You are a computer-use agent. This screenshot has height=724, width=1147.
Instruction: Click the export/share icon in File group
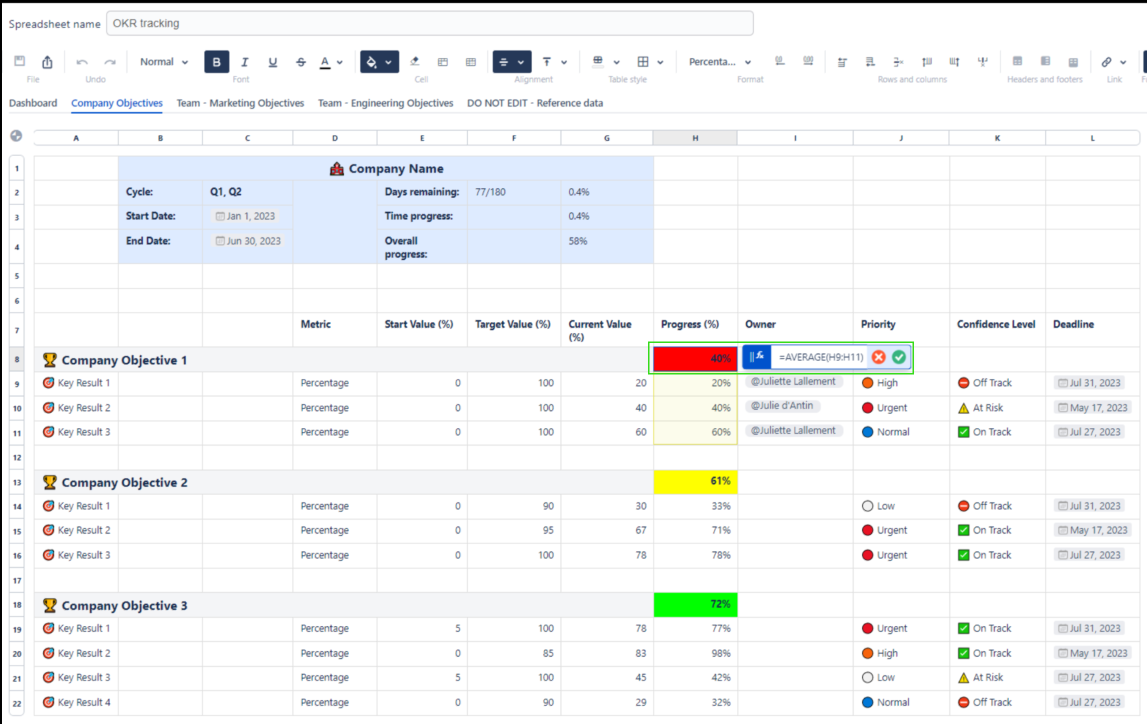tap(47, 62)
